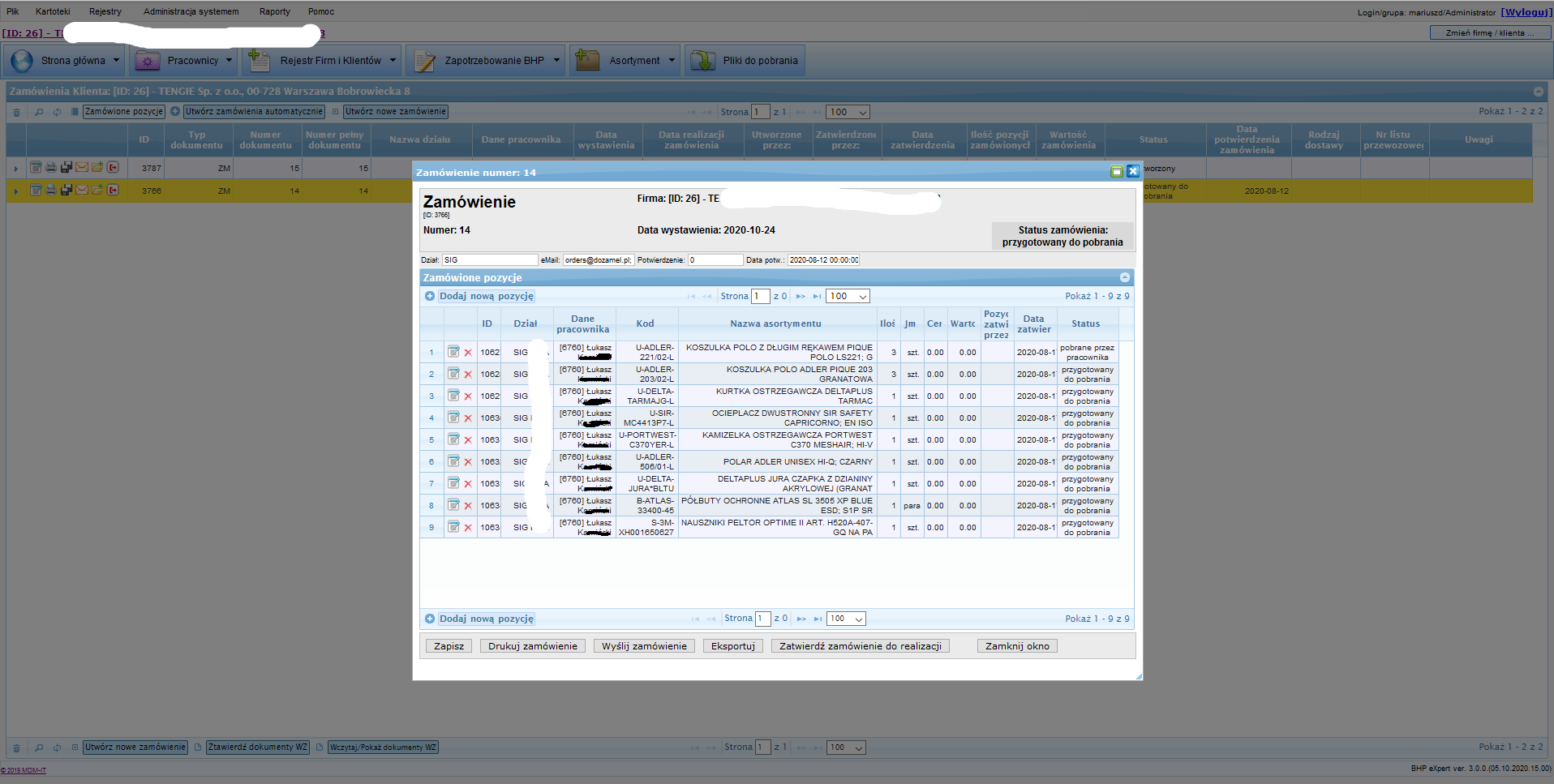Print order 3787 in background list
The image size is (1554, 784).
pos(51,167)
